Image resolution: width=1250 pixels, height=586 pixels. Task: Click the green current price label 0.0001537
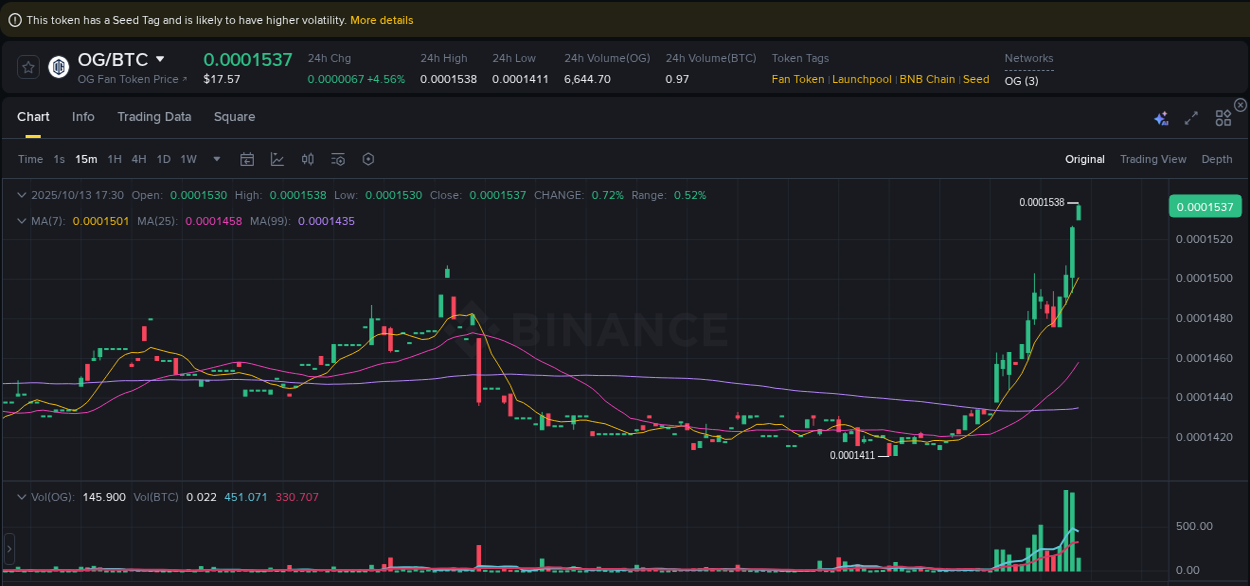(1206, 206)
